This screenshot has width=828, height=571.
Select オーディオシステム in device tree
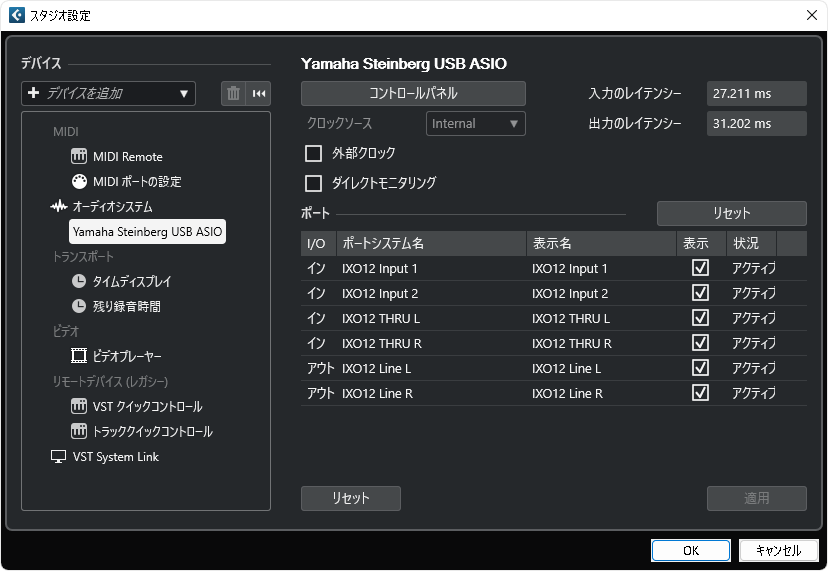pos(112,206)
